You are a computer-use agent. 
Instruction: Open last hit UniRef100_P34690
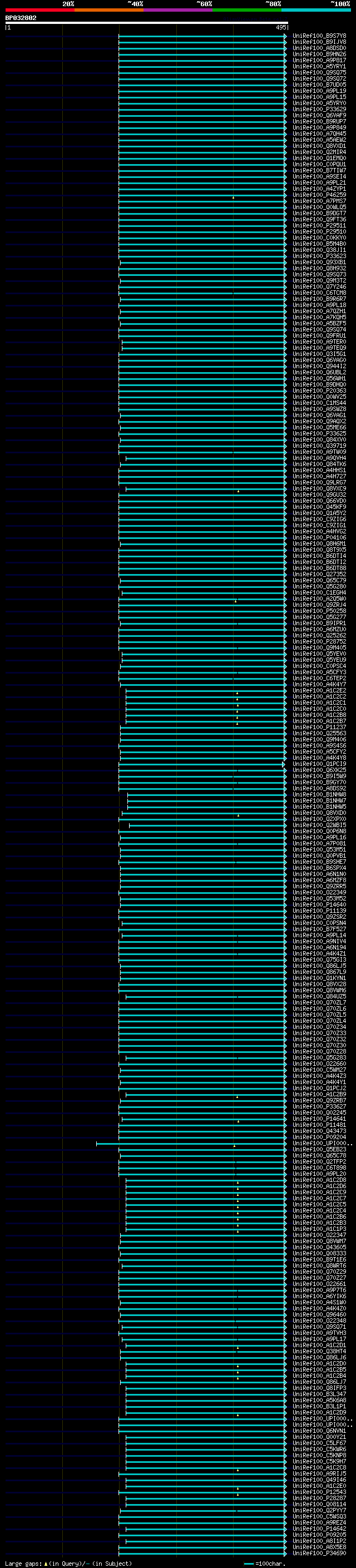pyautogui.click(x=319, y=1554)
